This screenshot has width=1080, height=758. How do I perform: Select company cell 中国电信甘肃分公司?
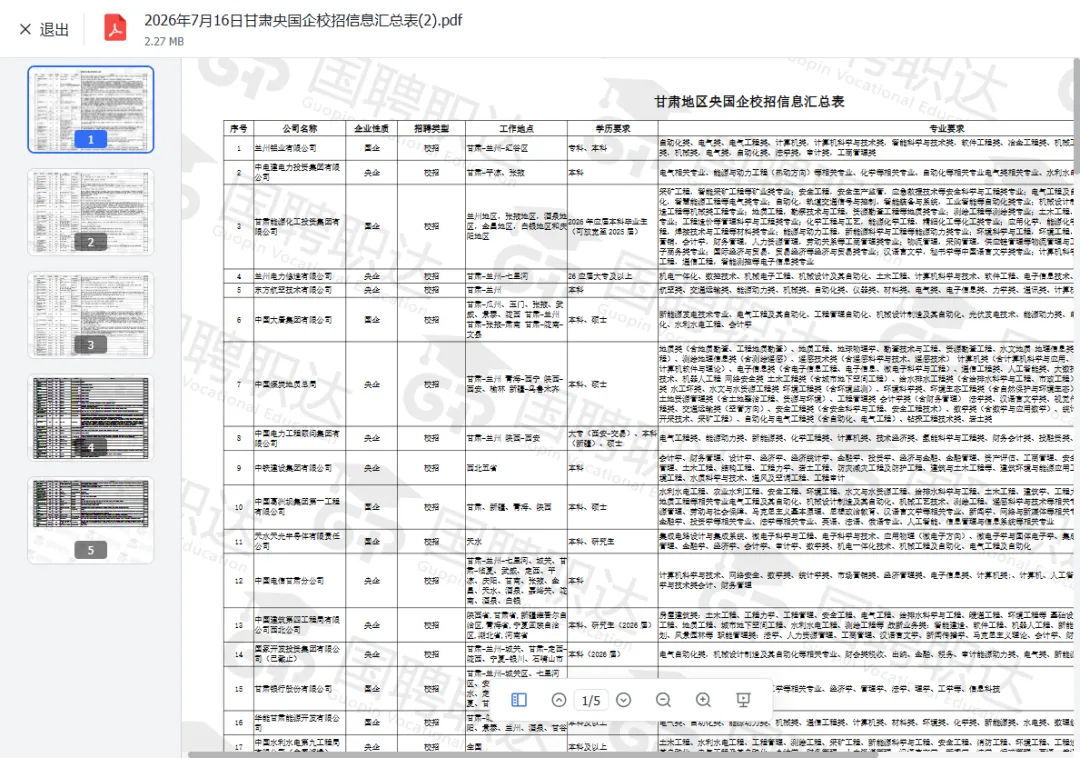click(x=300, y=580)
